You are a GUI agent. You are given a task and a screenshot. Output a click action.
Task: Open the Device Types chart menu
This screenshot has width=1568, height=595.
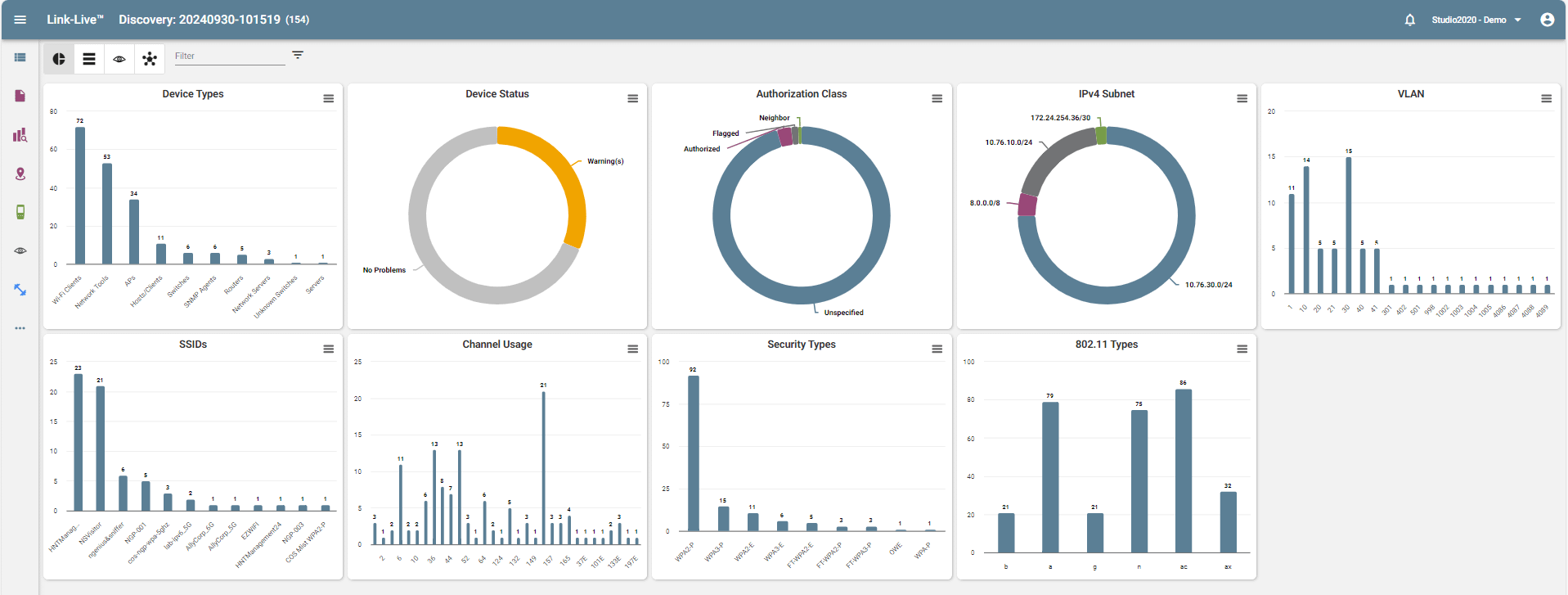(x=328, y=98)
